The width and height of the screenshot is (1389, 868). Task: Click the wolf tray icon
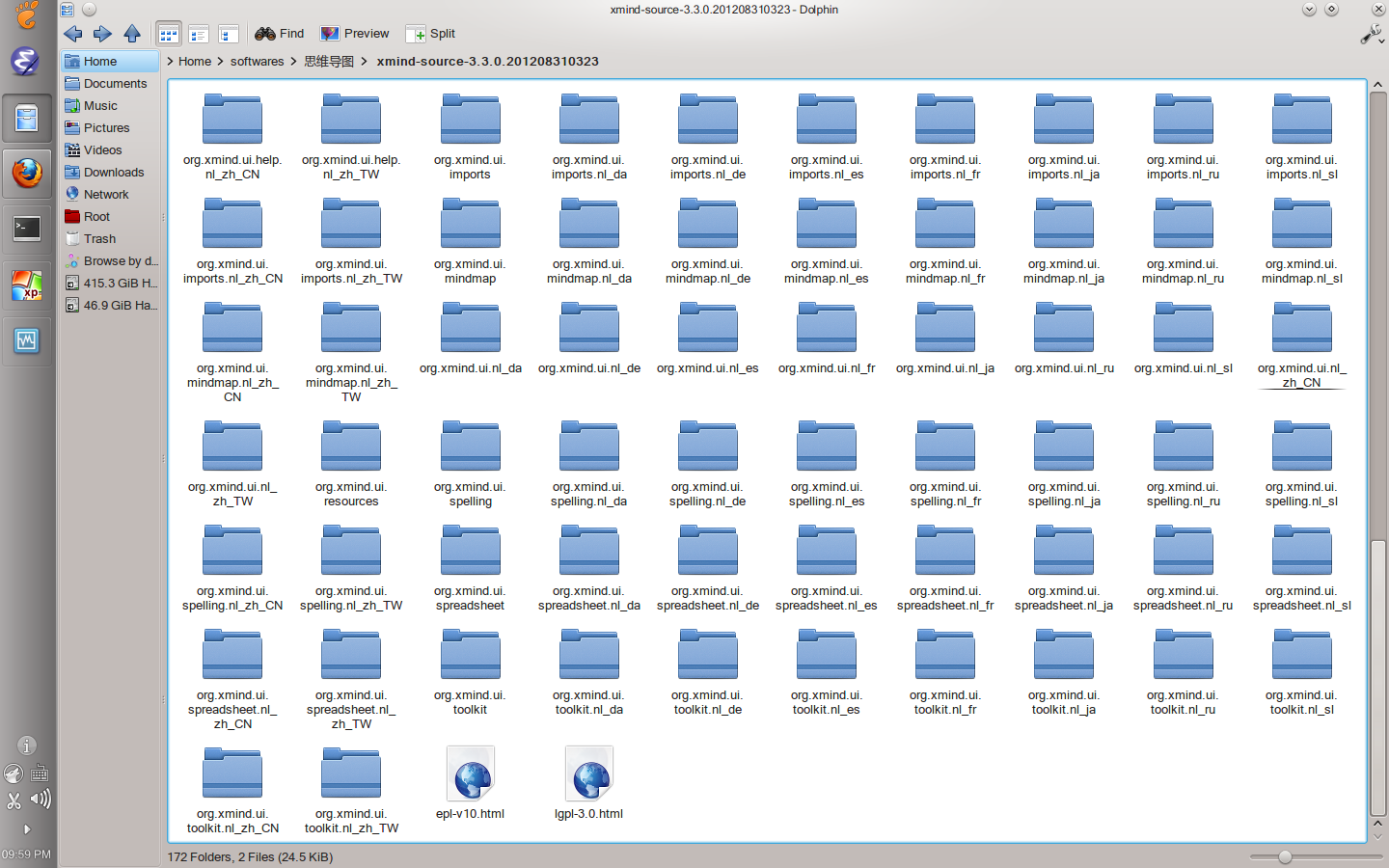coord(14,773)
